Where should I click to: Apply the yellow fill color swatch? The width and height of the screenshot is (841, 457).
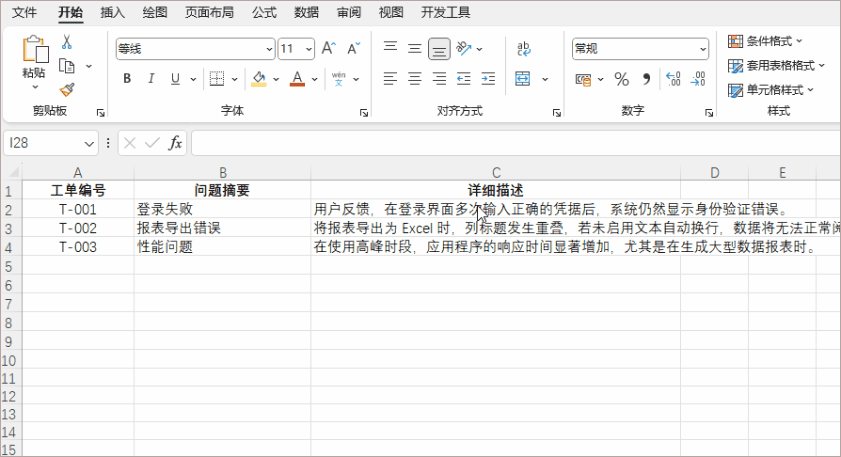[259, 79]
